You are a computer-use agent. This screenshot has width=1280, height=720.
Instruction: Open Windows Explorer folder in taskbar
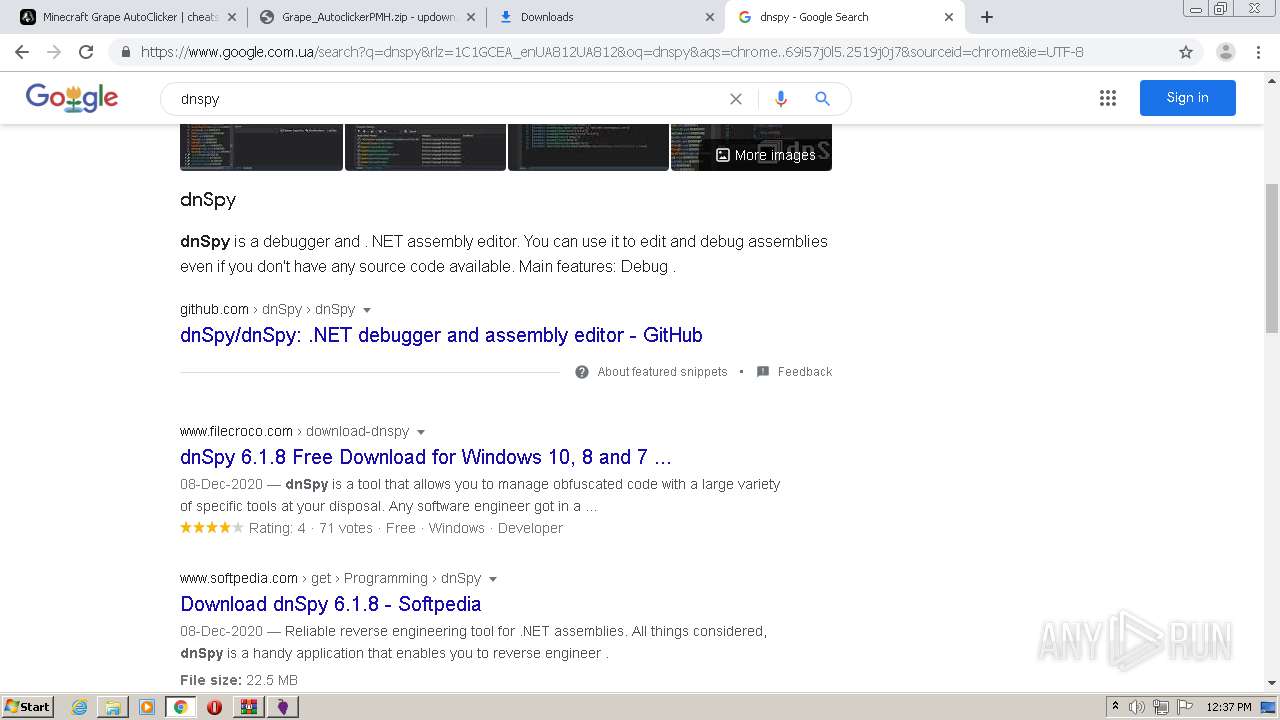[113, 707]
